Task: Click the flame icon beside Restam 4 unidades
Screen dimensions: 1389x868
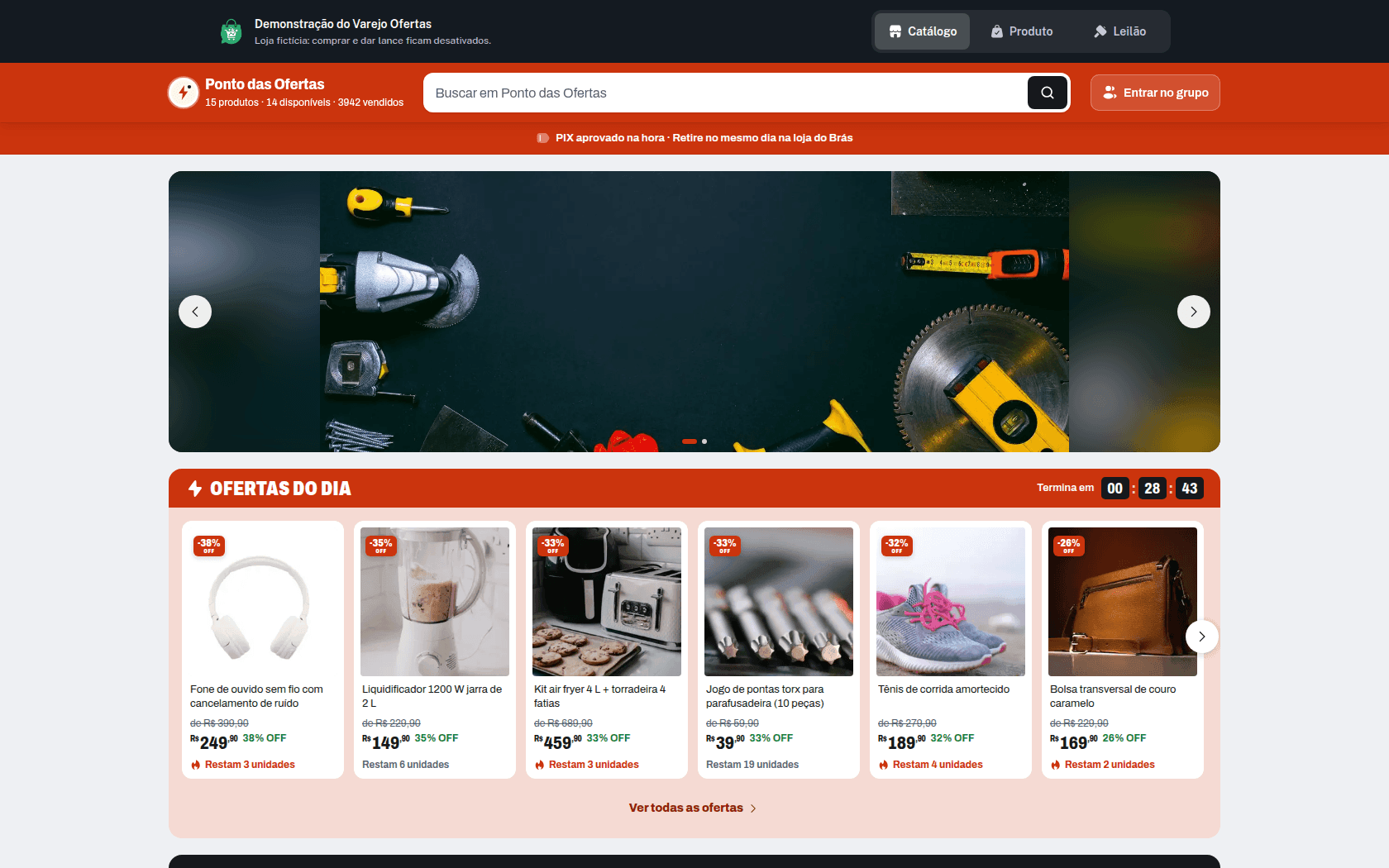Action: tap(884, 765)
